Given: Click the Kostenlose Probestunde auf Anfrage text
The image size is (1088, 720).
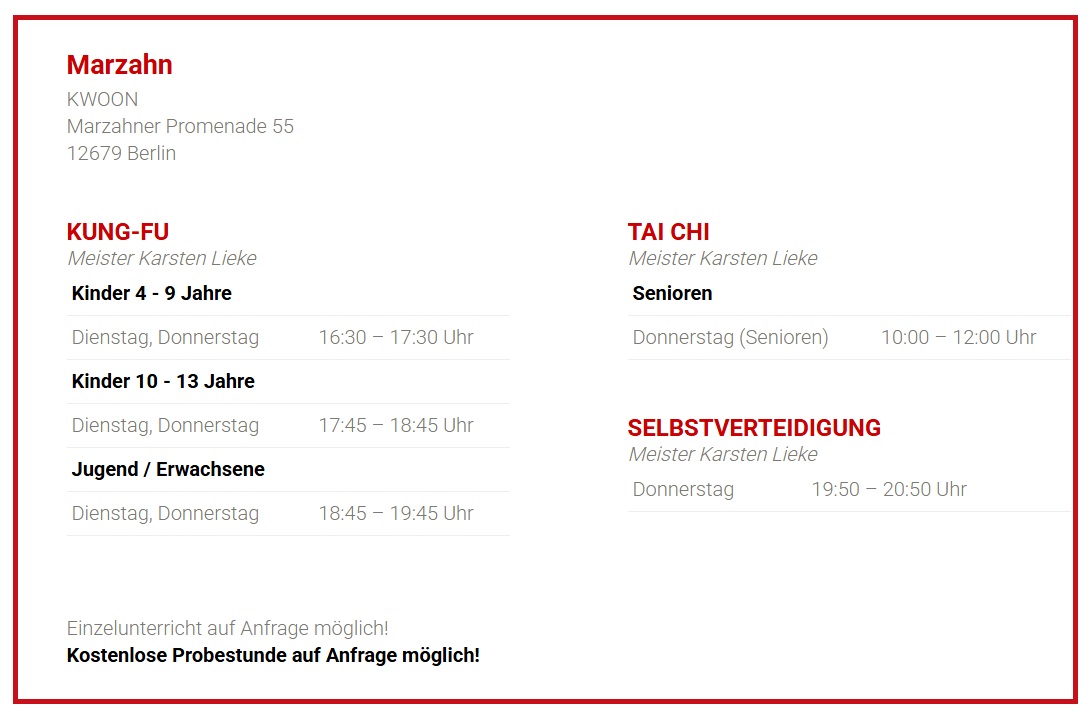Looking at the screenshot, I should click(x=273, y=655).
